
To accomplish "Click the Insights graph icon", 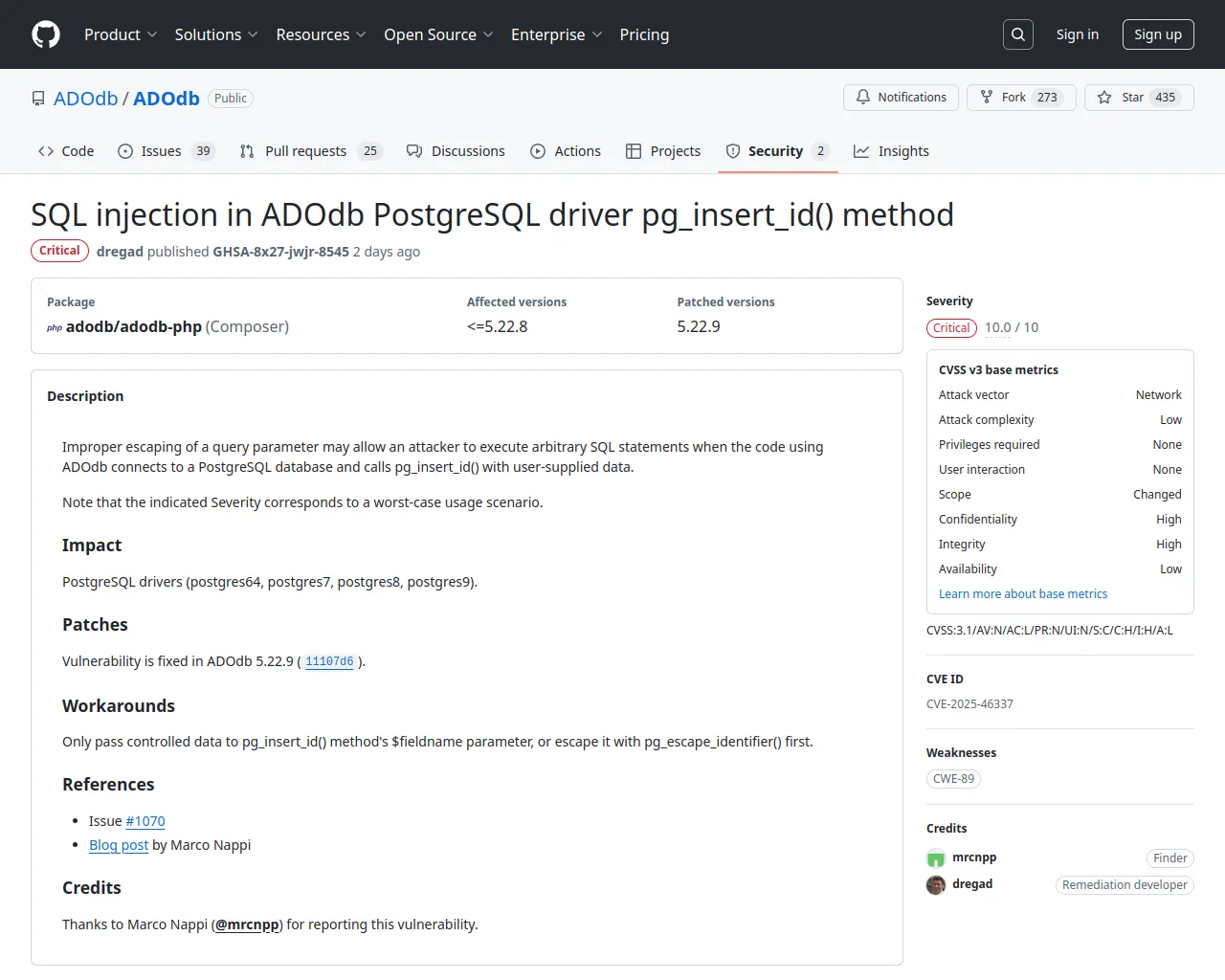I will coord(861,151).
